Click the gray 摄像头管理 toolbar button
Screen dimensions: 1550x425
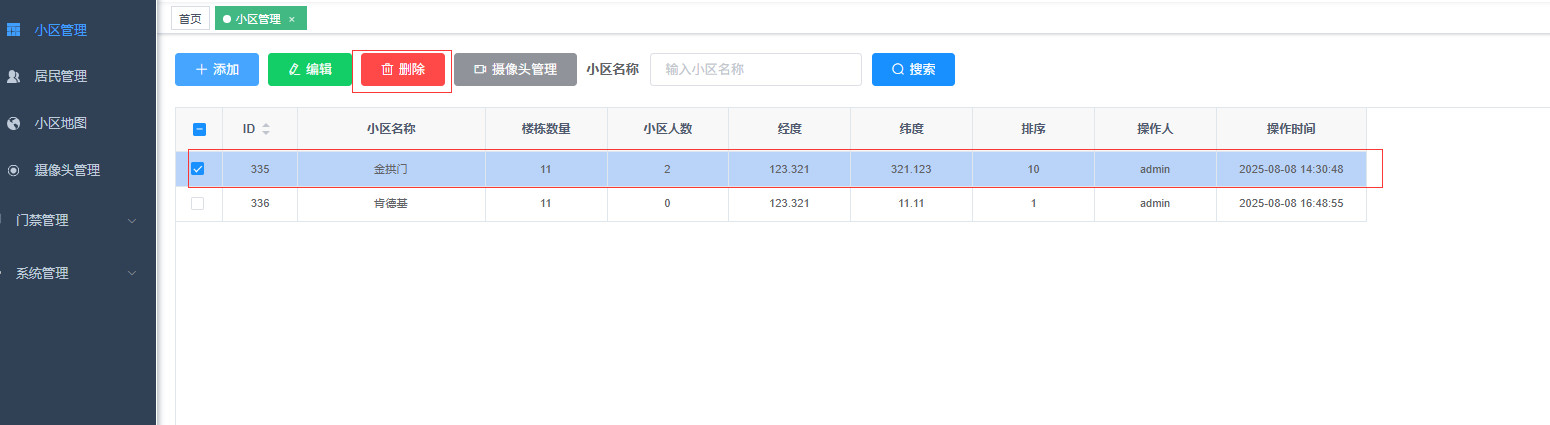click(x=515, y=69)
